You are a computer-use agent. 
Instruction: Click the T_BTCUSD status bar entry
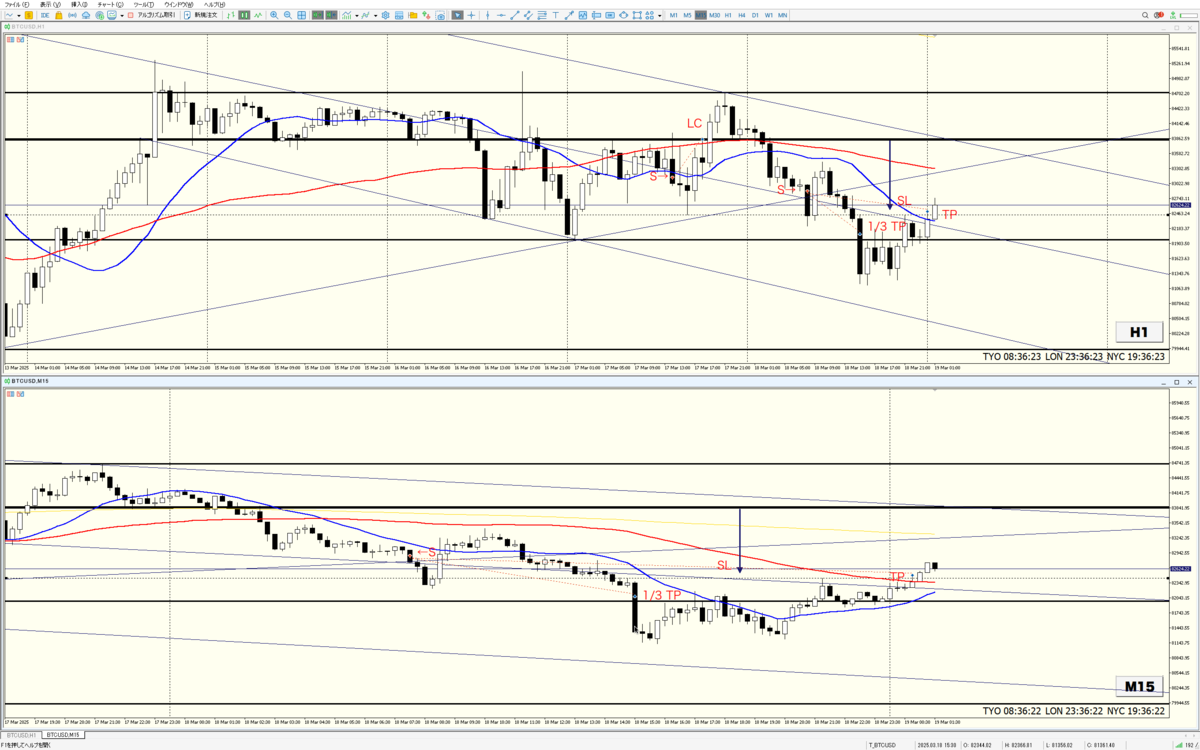pos(881,744)
